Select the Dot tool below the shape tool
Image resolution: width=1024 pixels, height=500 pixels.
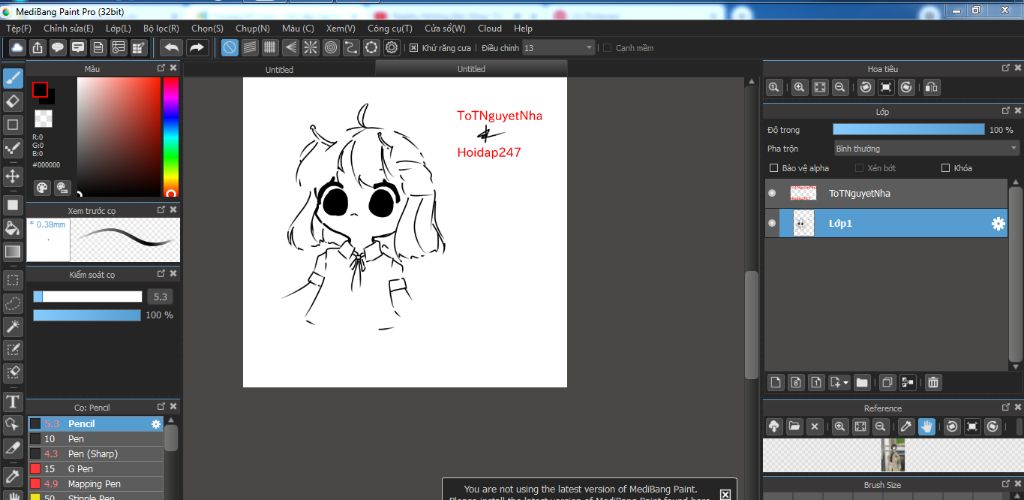point(13,148)
